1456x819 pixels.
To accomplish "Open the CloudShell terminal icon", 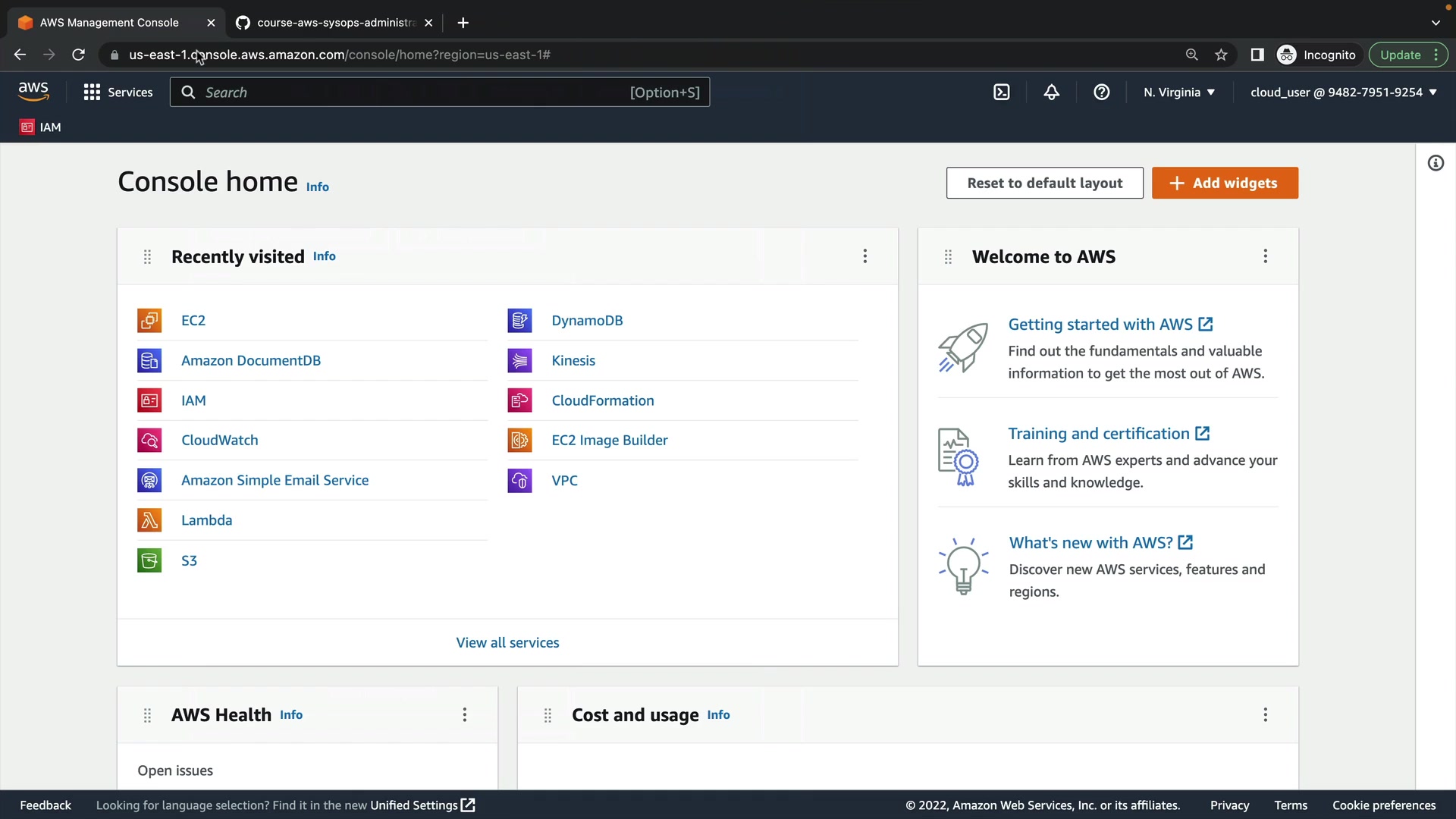I will click(1001, 93).
